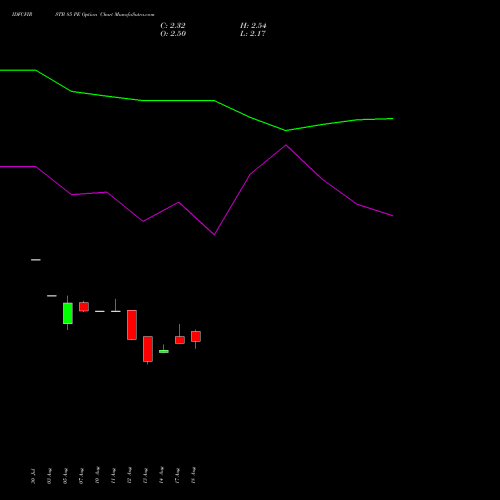Click the small green candle above 14 Aug

(164, 351)
